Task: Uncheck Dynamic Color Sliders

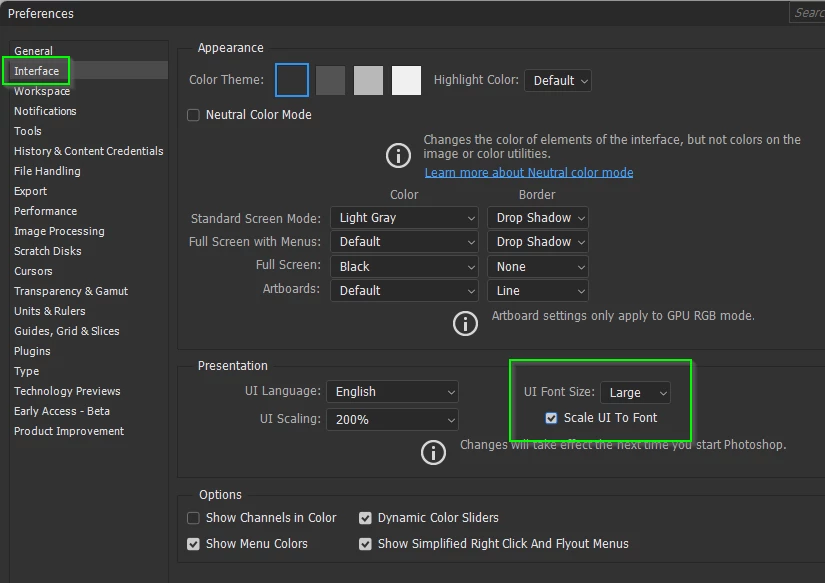Action: point(365,518)
